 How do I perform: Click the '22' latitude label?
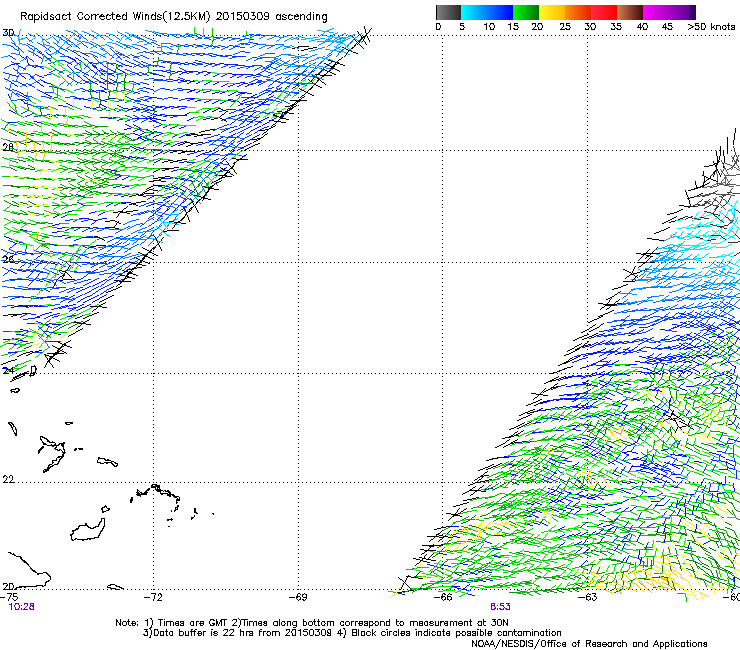pyautogui.click(x=8, y=480)
